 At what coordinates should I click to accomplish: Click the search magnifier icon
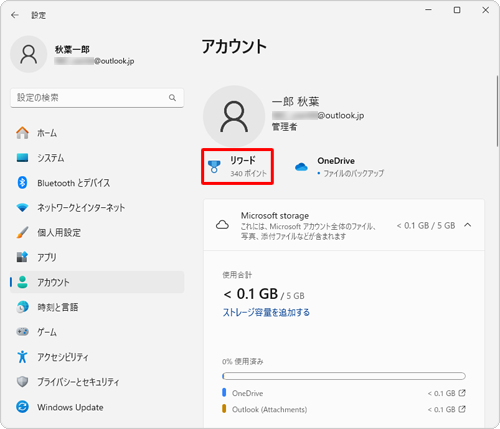point(172,98)
